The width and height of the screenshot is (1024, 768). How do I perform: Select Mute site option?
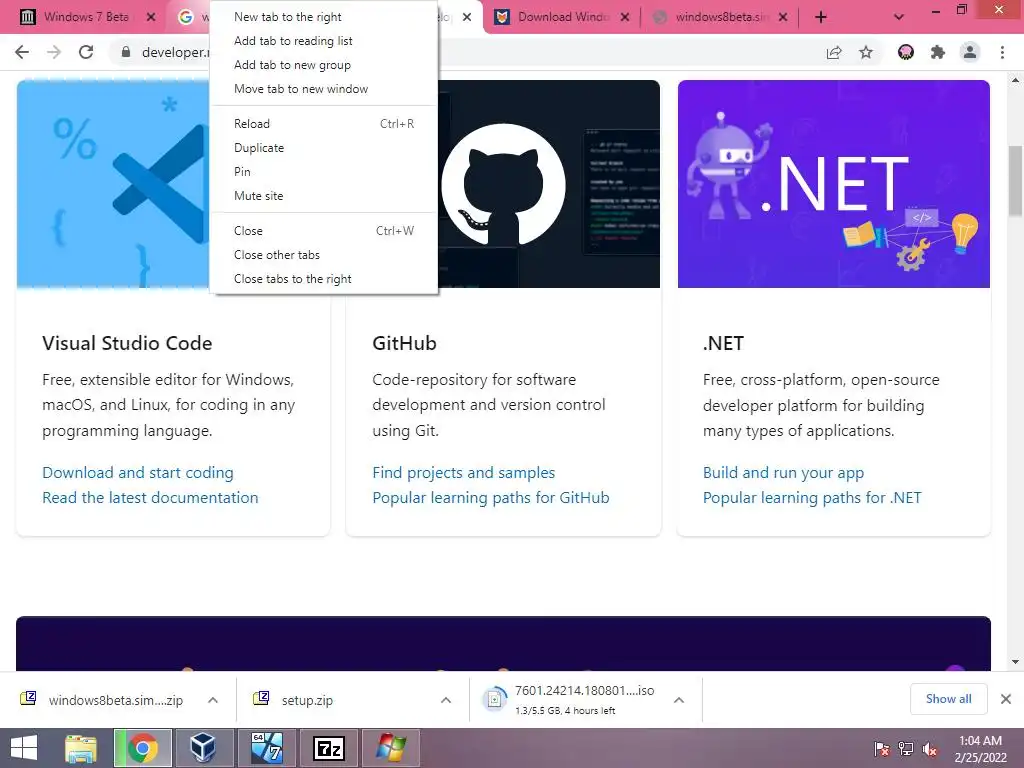tap(324, 196)
